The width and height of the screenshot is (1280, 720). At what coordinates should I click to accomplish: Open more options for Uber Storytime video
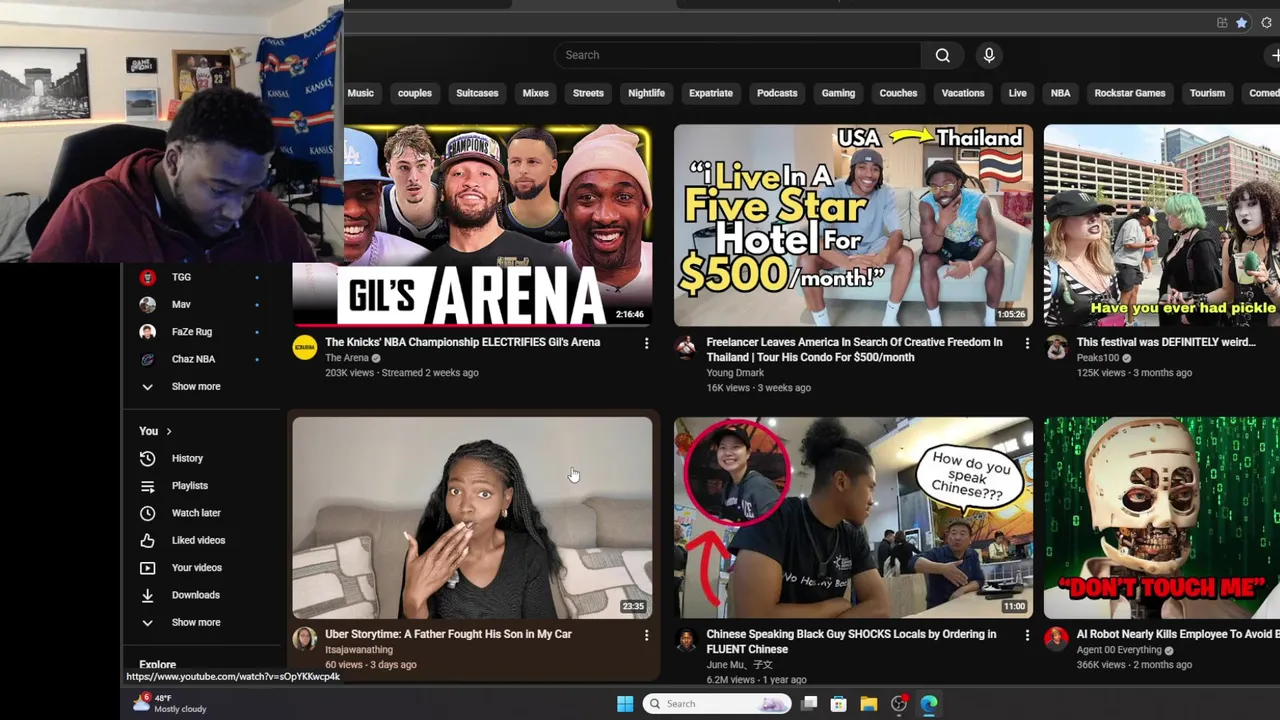click(646, 635)
